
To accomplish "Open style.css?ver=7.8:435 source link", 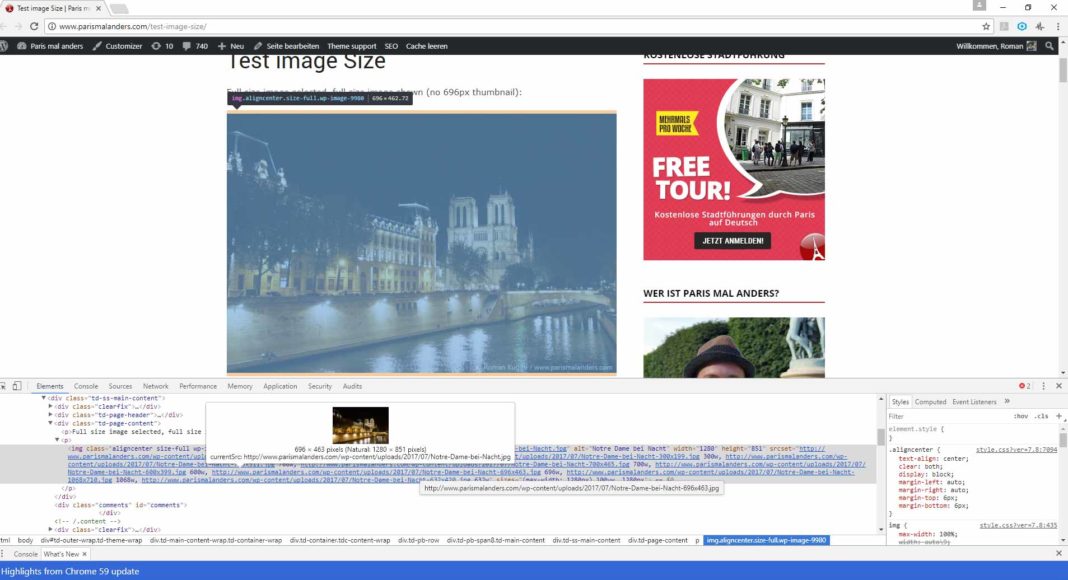I will [1018, 525].
